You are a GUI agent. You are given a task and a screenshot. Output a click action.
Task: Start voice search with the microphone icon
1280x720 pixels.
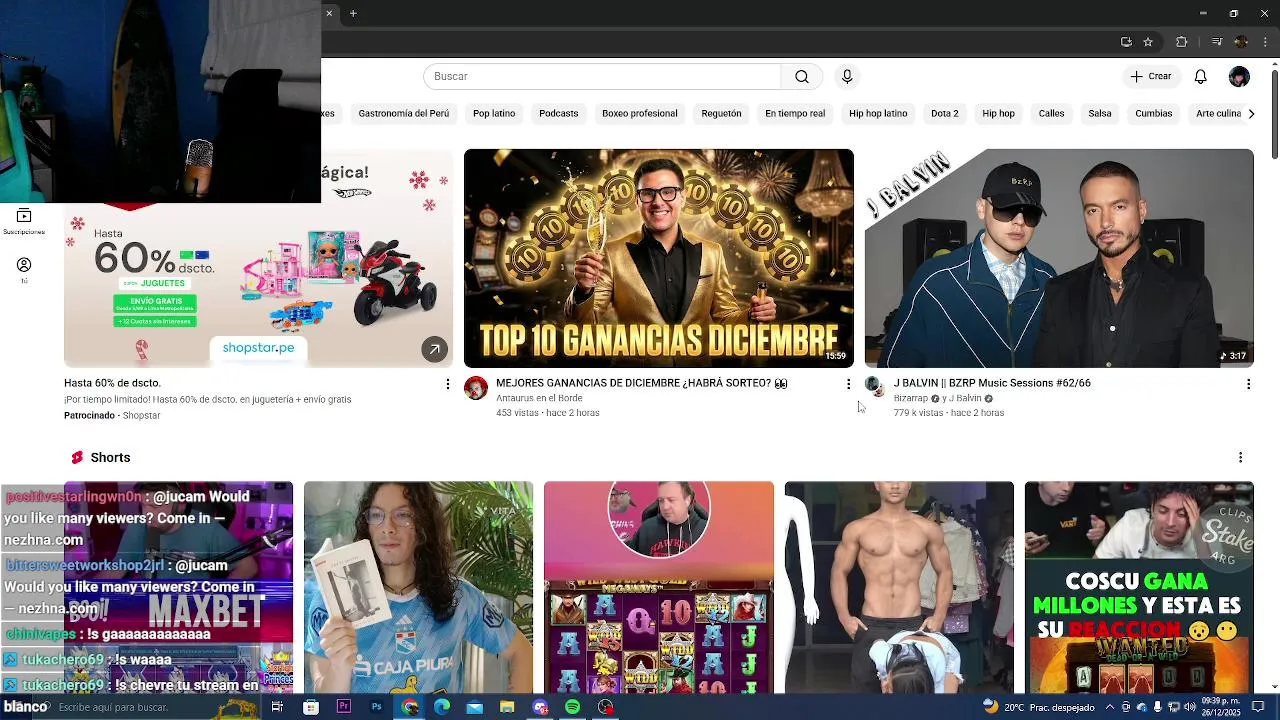[x=847, y=77]
